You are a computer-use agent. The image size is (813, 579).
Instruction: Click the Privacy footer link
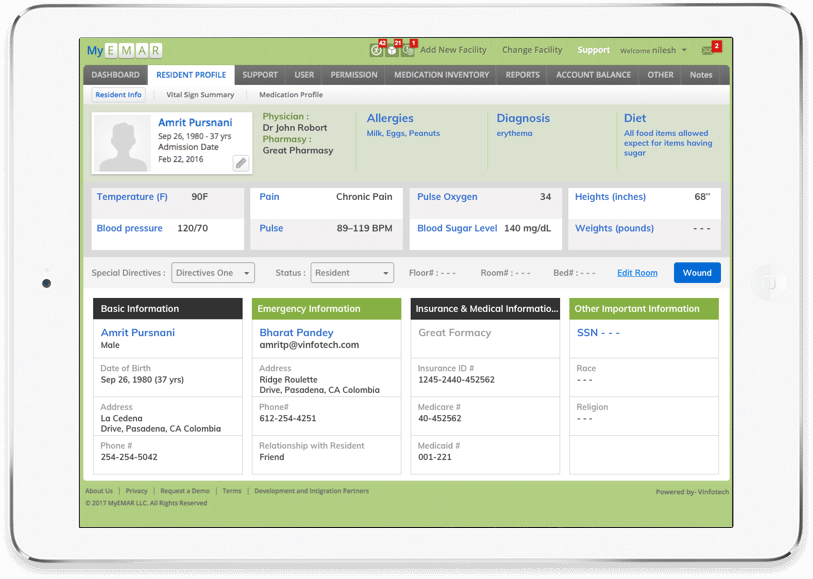(136, 491)
